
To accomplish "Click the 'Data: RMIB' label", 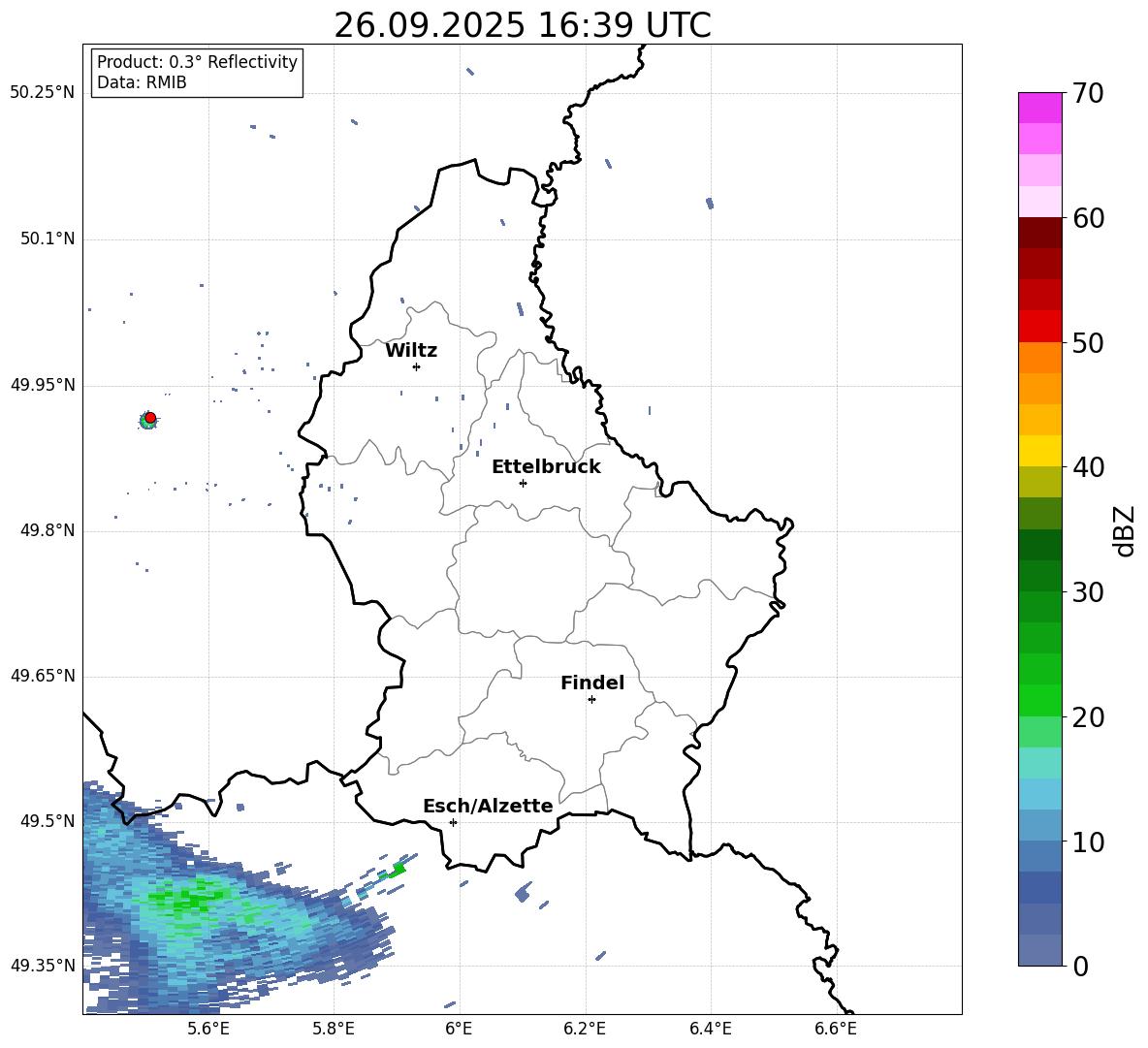I will [142, 82].
